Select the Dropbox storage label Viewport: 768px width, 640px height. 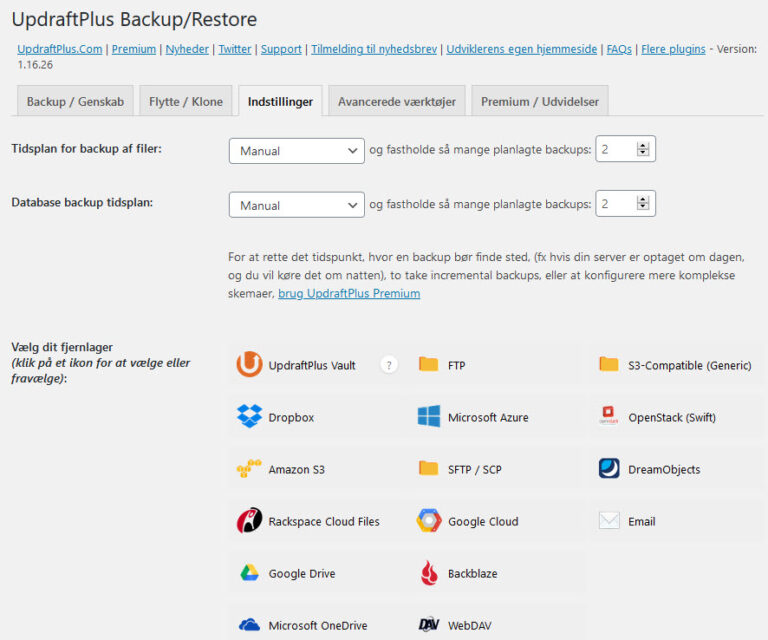(291, 418)
